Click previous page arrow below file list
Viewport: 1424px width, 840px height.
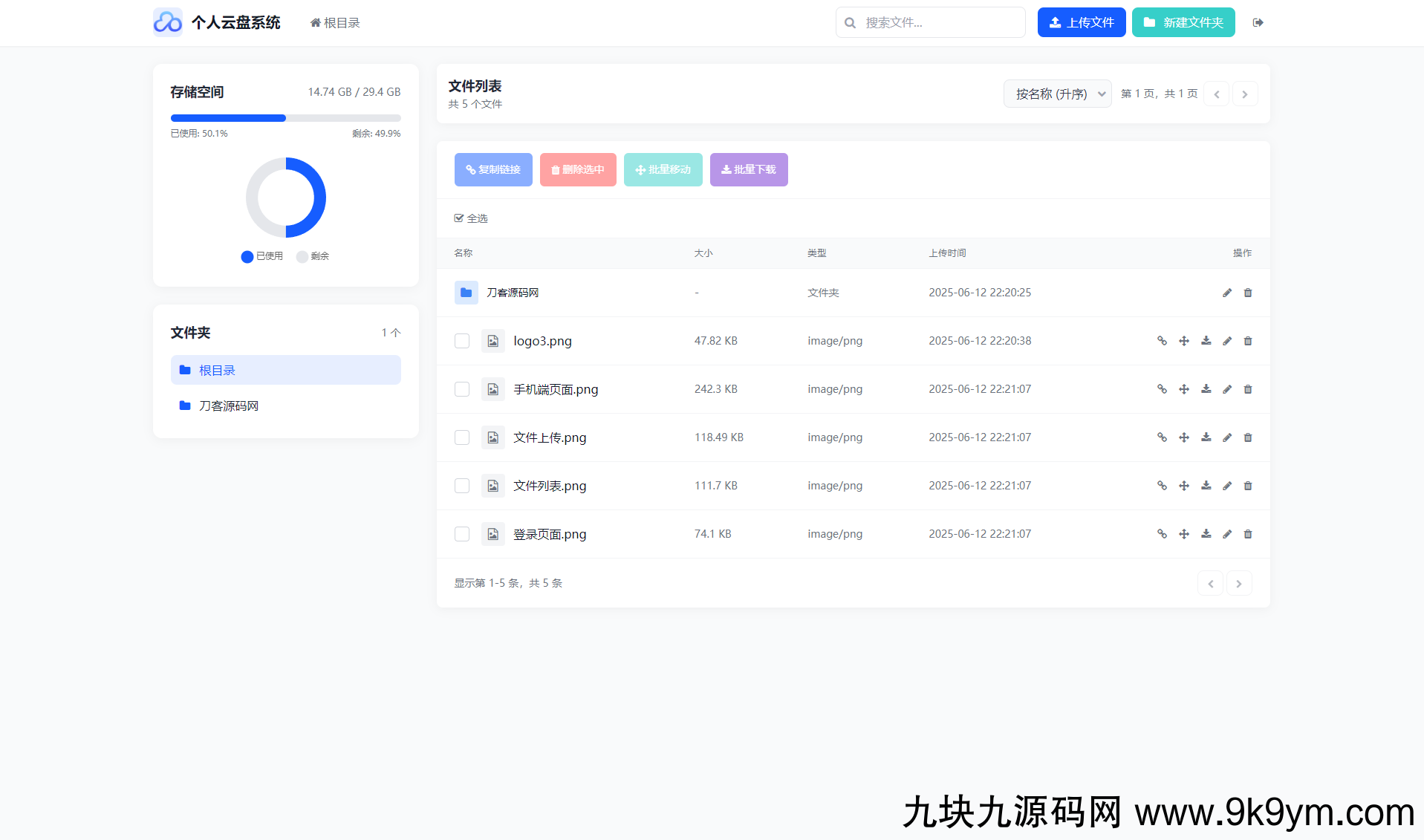click(1210, 583)
